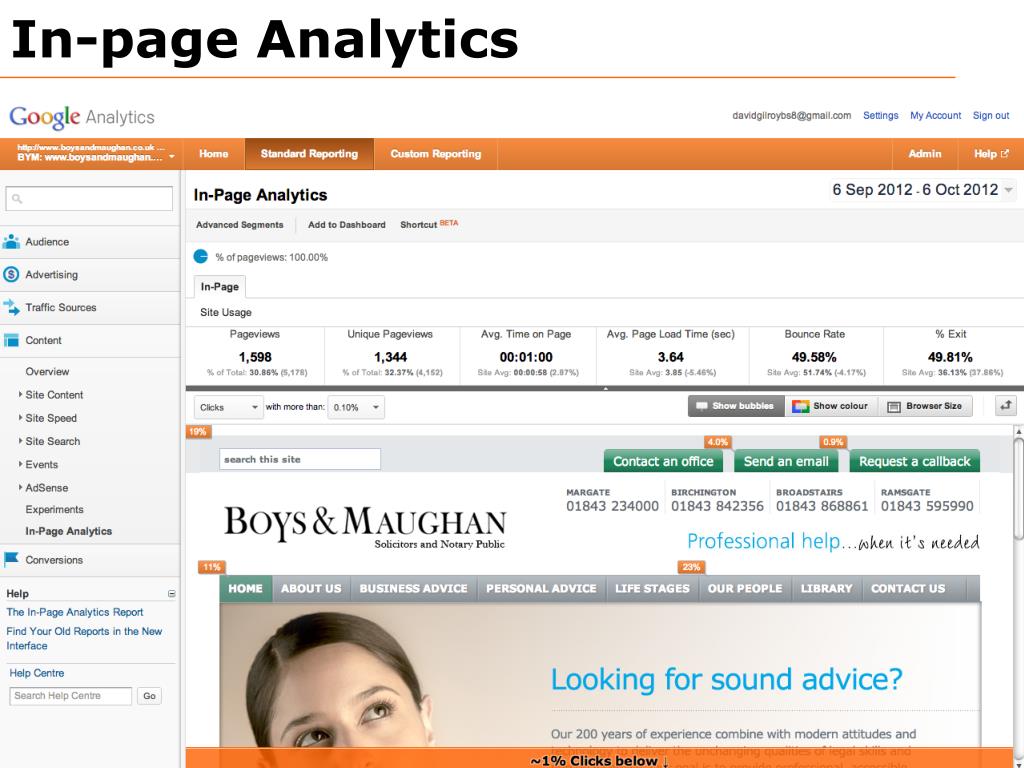1024x768 pixels.
Task: Click the orange 23% click bubble
Action: [x=692, y=567]
